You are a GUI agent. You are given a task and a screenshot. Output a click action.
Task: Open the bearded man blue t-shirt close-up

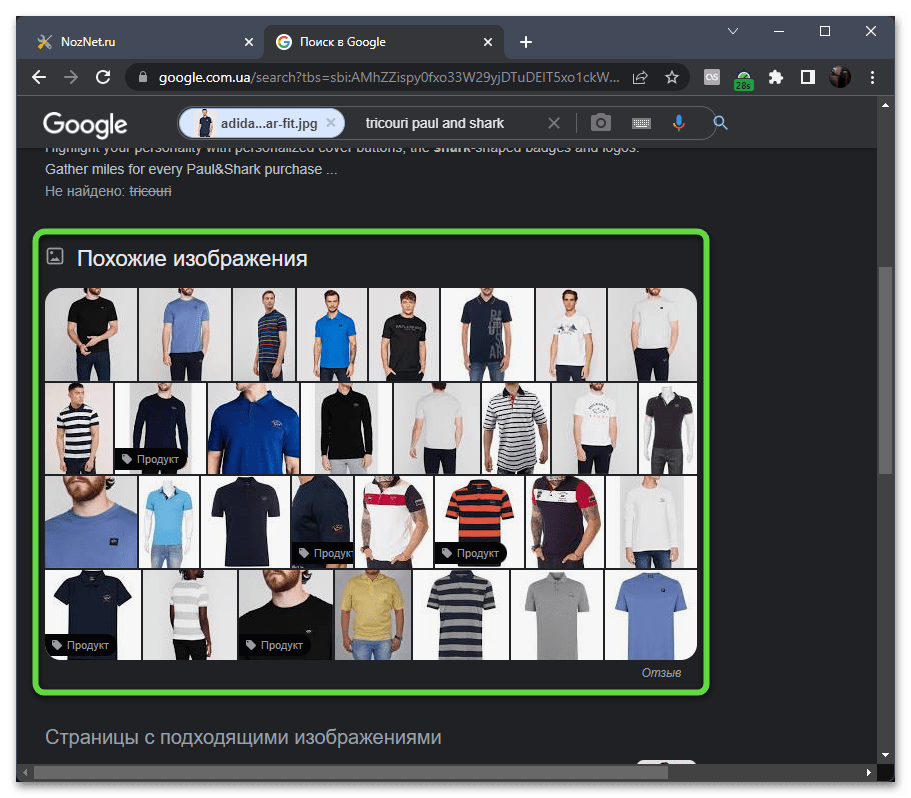[91, 522]
